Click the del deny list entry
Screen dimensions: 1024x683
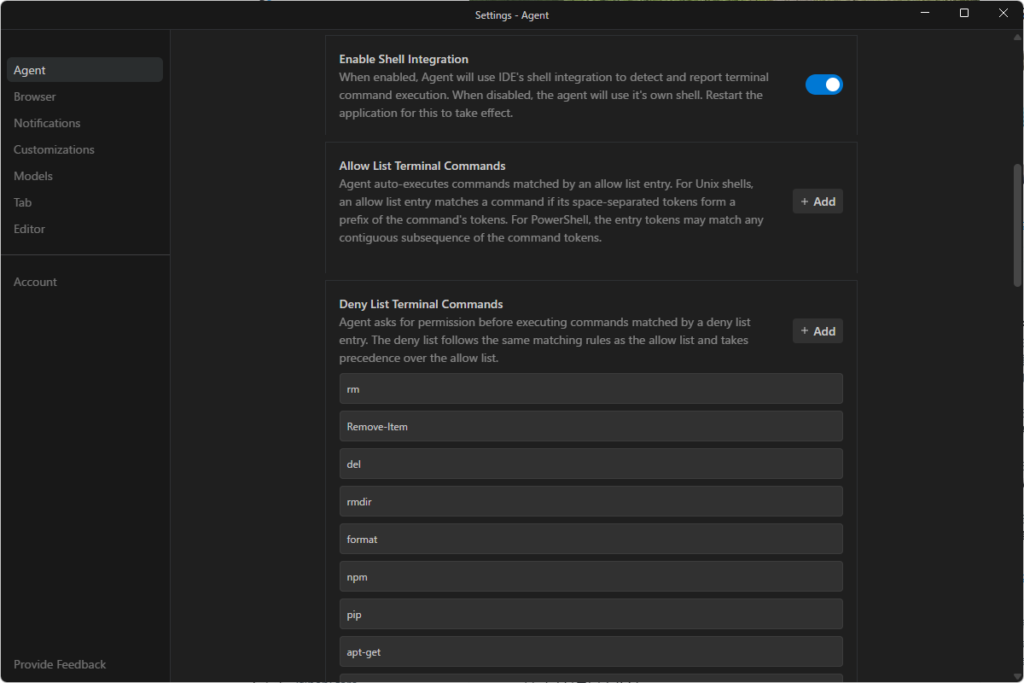(x=590, y=464)
